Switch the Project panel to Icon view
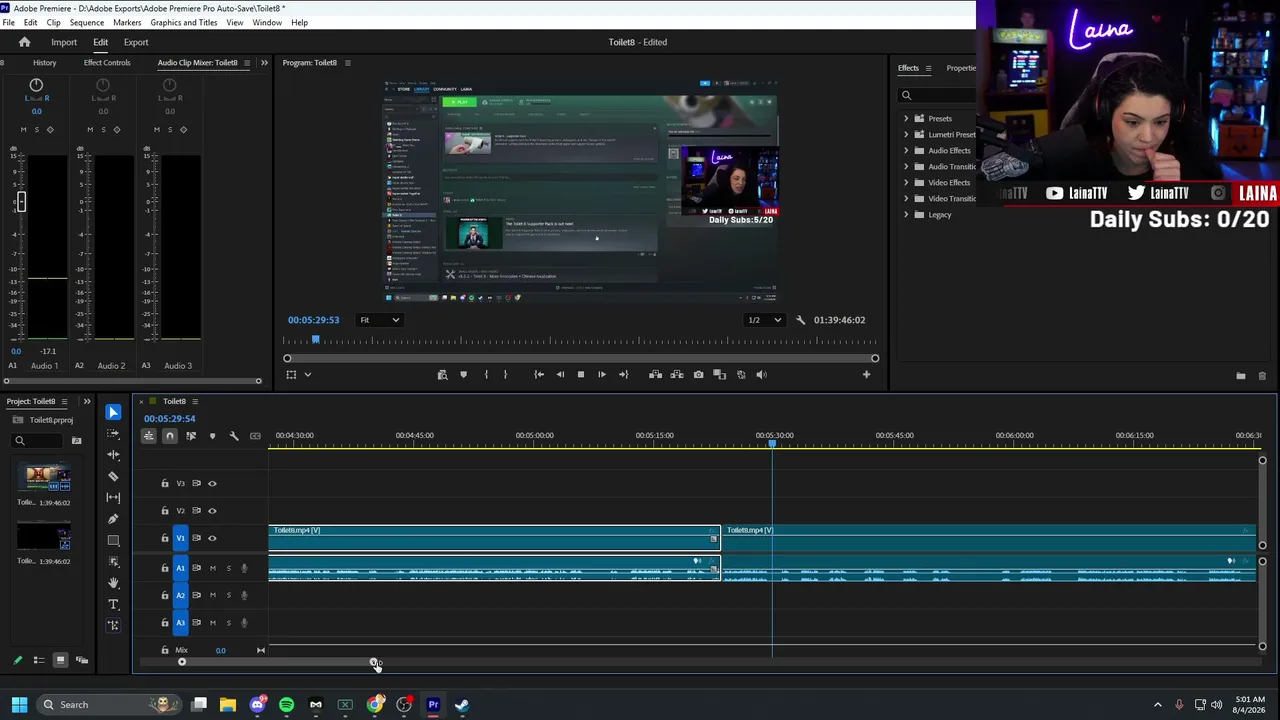The image size is (1280, 720). click(60, 660)
